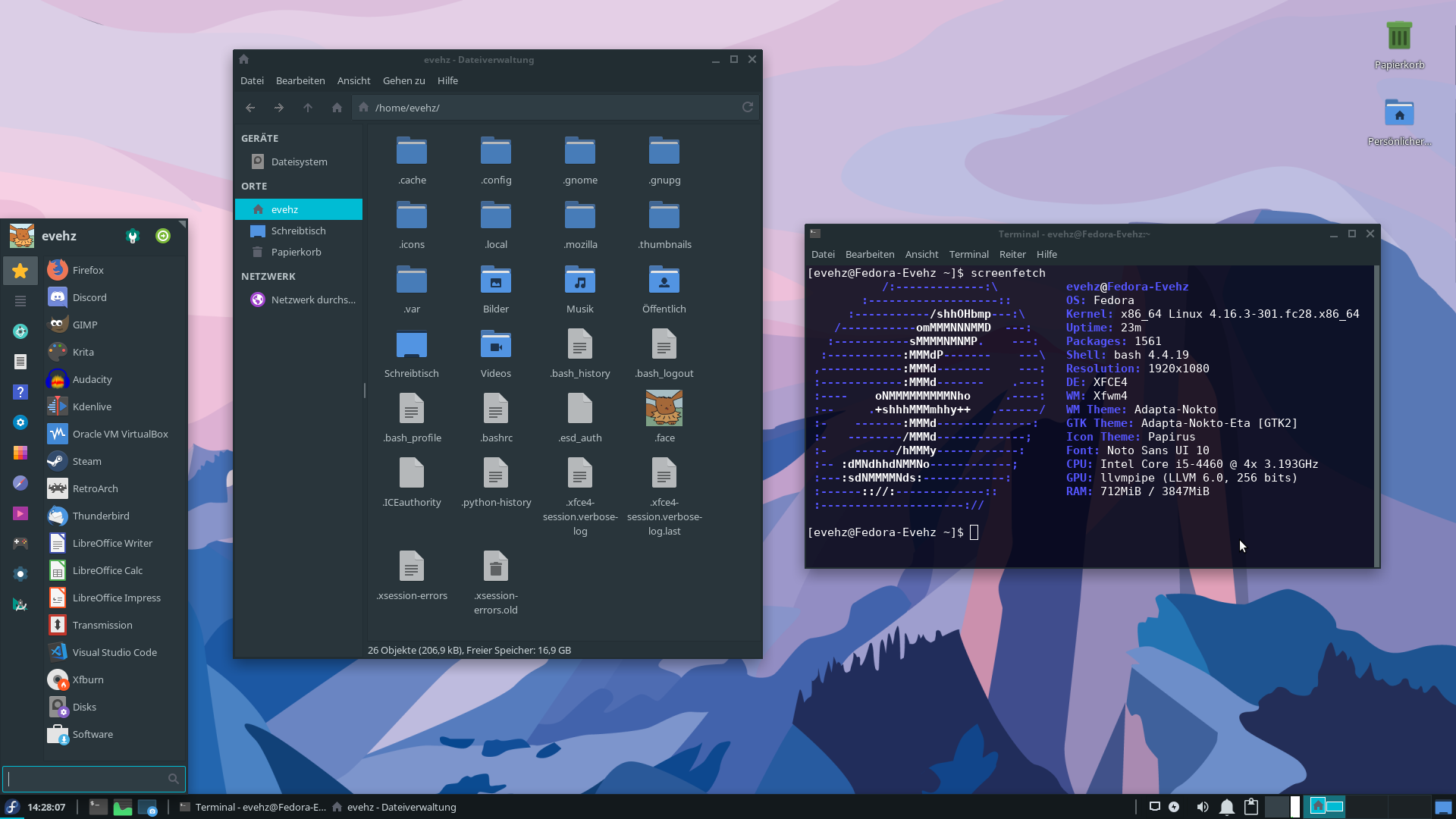Image resolution: width=1456 pixels, height=819 pixels.
Task: Select the Multimedia play-button category
Action: pos(20,513)
